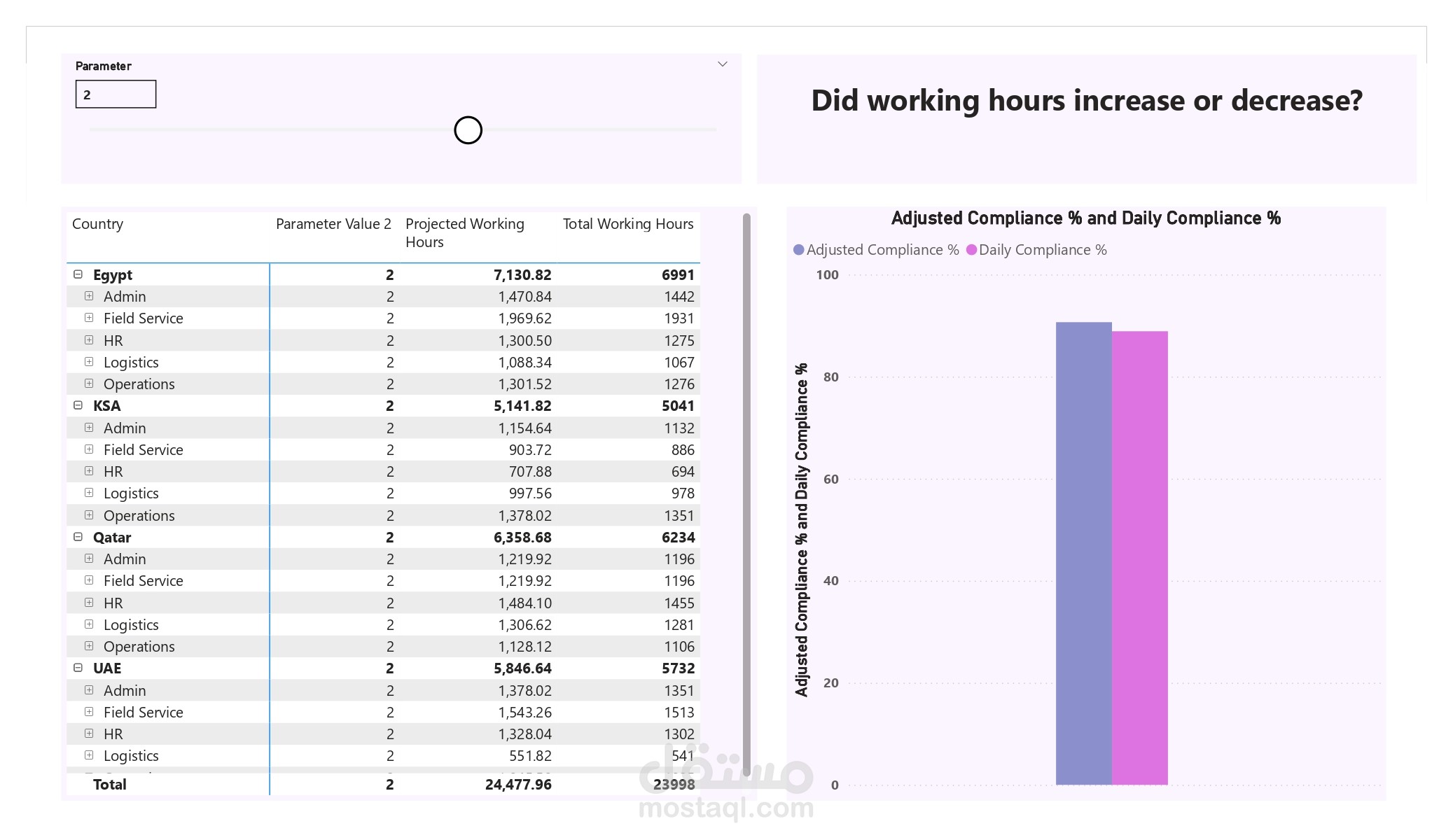This screenshot has height=840, width=1453.
Task: Expand Operations under KSA
Action: [x=89, y=515]
